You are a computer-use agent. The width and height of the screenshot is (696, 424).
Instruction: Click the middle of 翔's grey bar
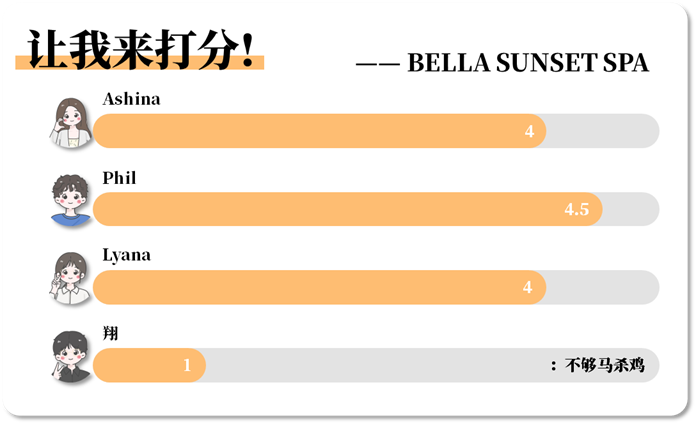tap(432, 365)
